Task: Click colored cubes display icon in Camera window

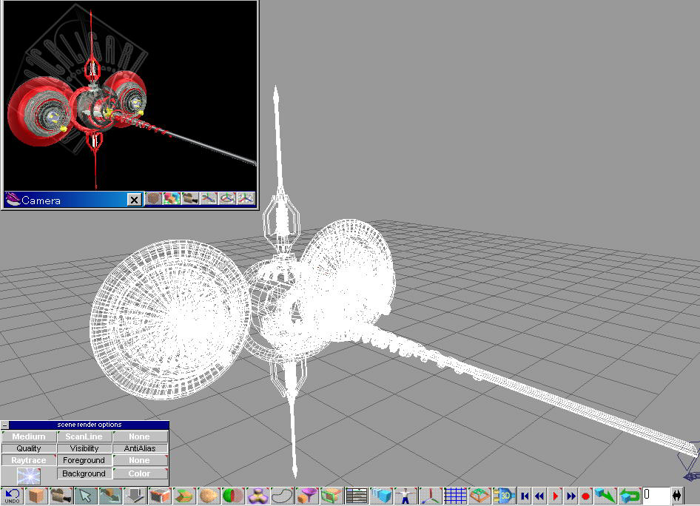Action: 172,199
